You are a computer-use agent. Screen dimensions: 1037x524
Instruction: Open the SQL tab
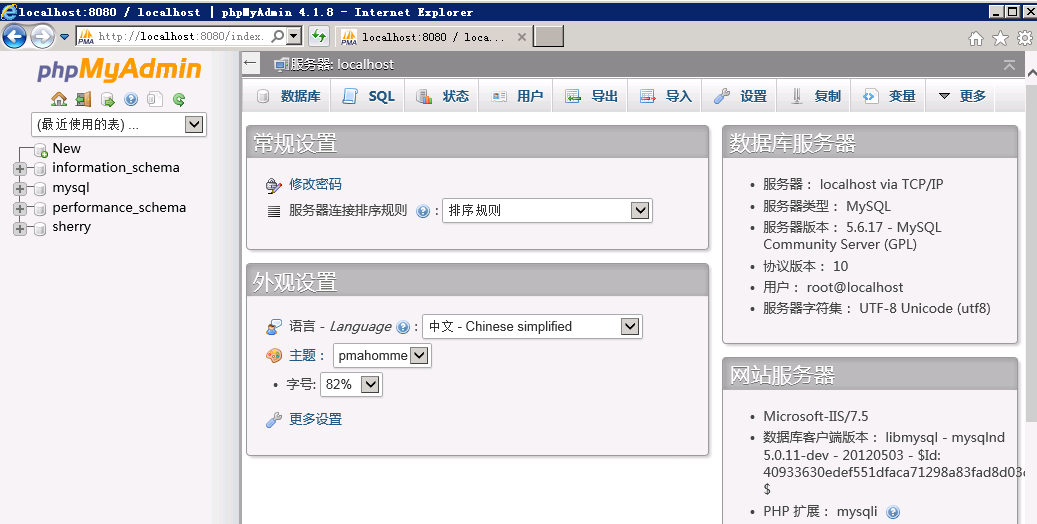pyautogui.click(x=368, y=97)
